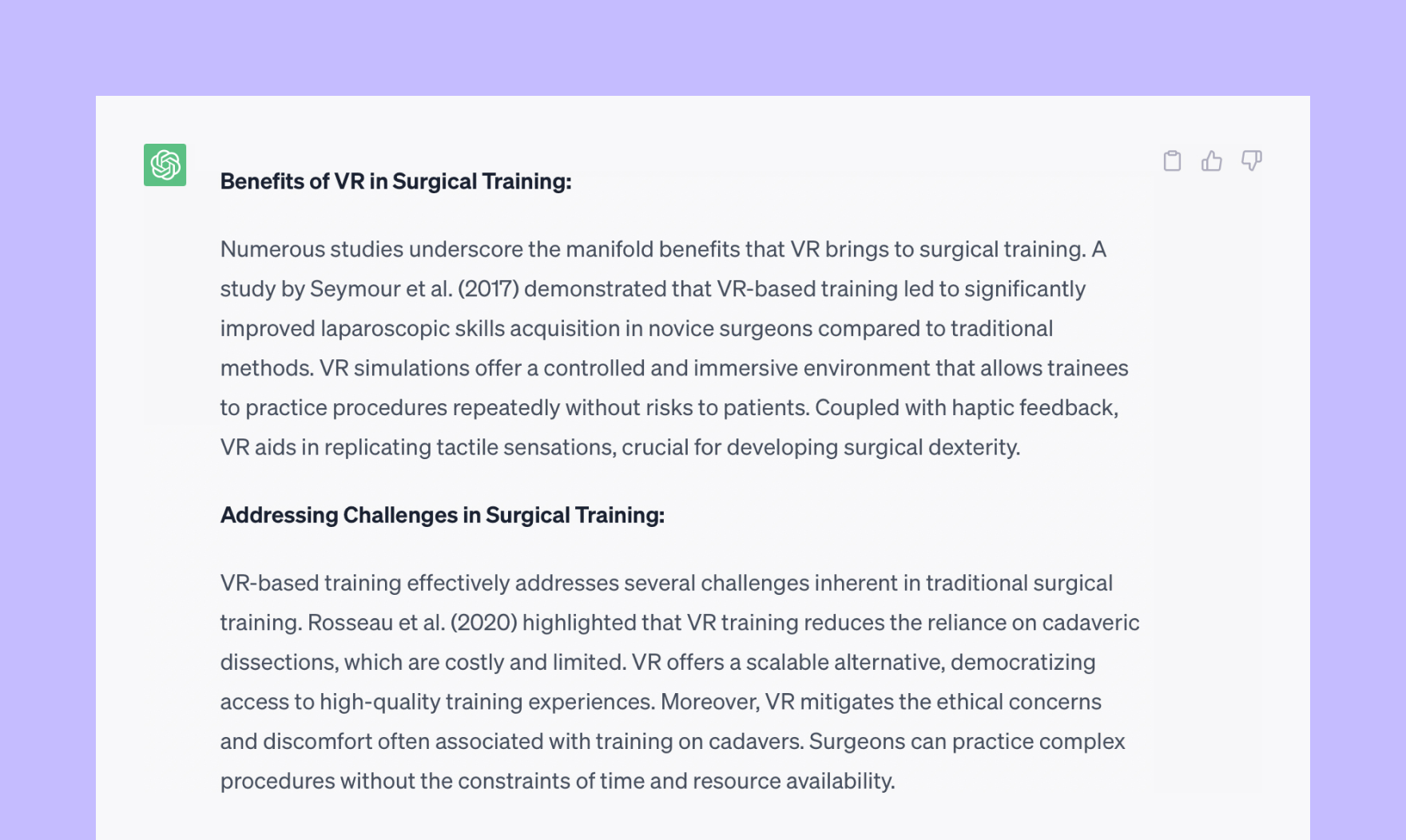Give the response a thumbs up

pyautogui.click(x=1211, y=161)
